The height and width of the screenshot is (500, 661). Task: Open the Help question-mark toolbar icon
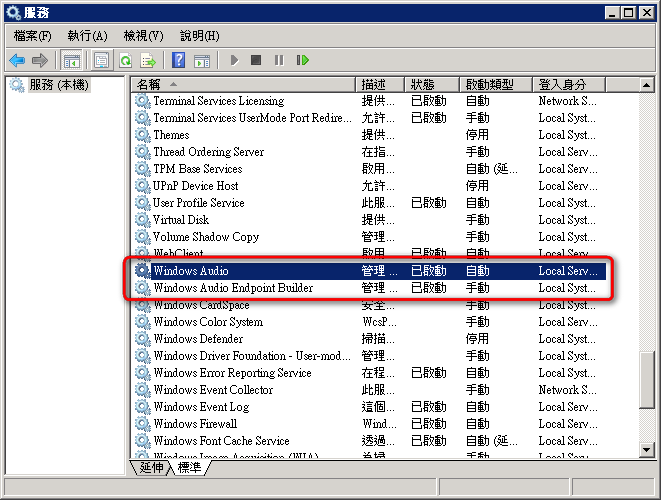click(x=179, y=60)
